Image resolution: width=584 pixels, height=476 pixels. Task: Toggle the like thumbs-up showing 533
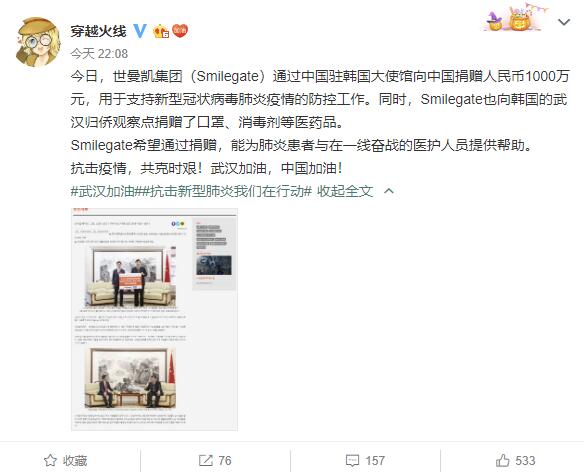(515, 461)
